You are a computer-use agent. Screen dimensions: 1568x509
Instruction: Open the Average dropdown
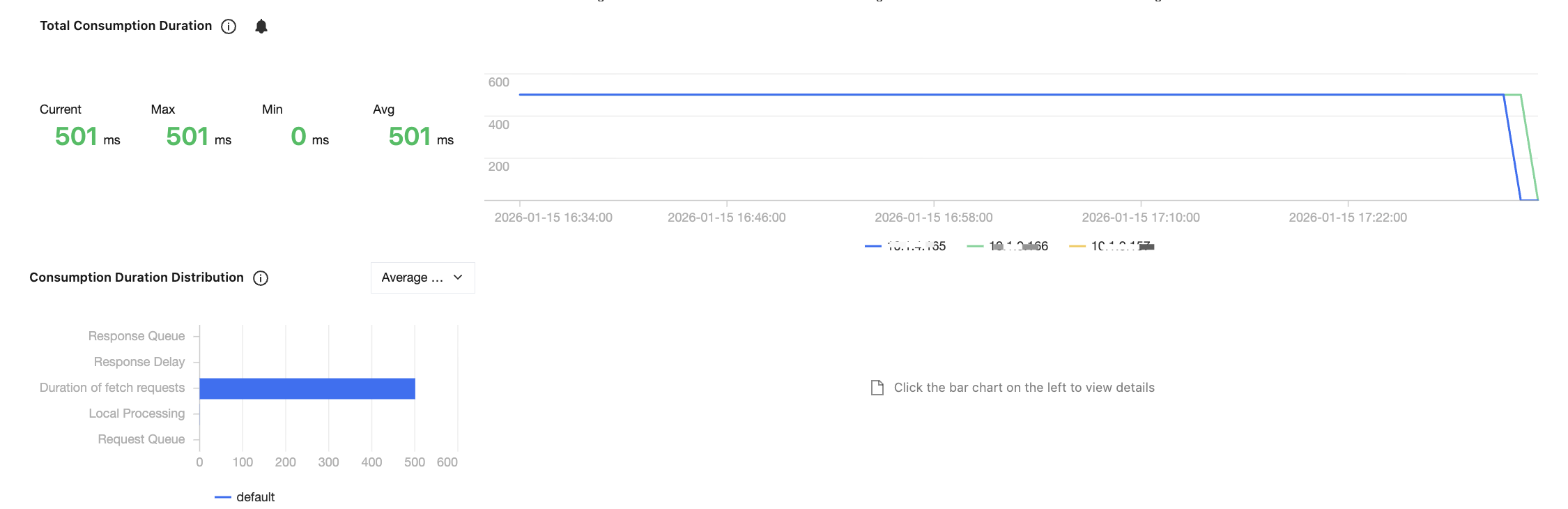[413, 278]
